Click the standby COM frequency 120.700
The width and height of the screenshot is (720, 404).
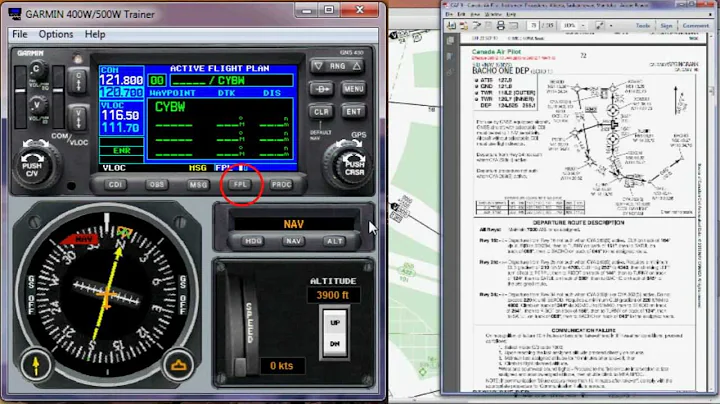click(x=122, y=92)
